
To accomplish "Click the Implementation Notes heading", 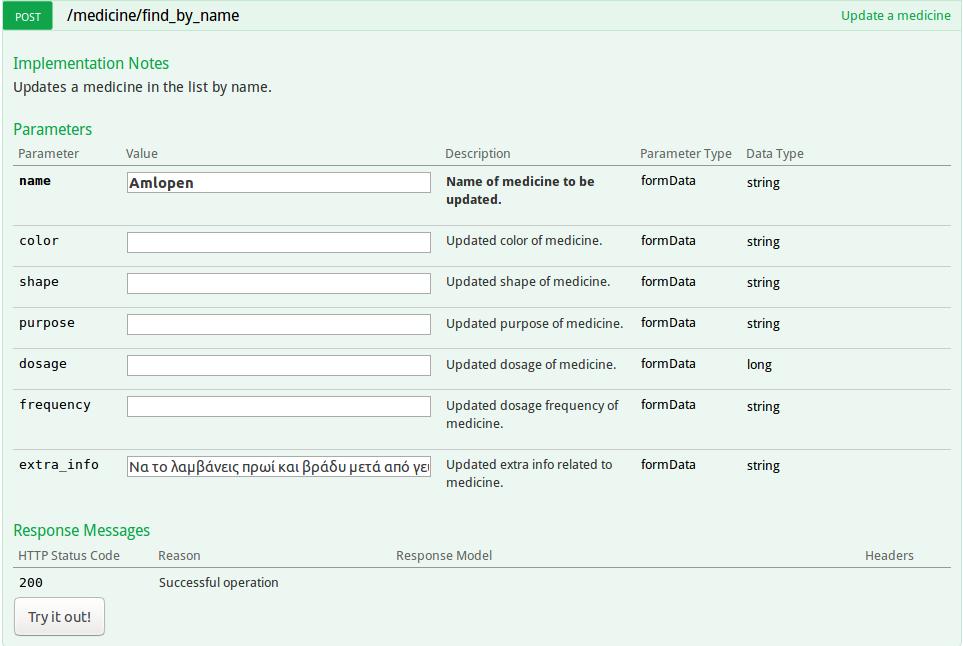I will tap(91, 63).
